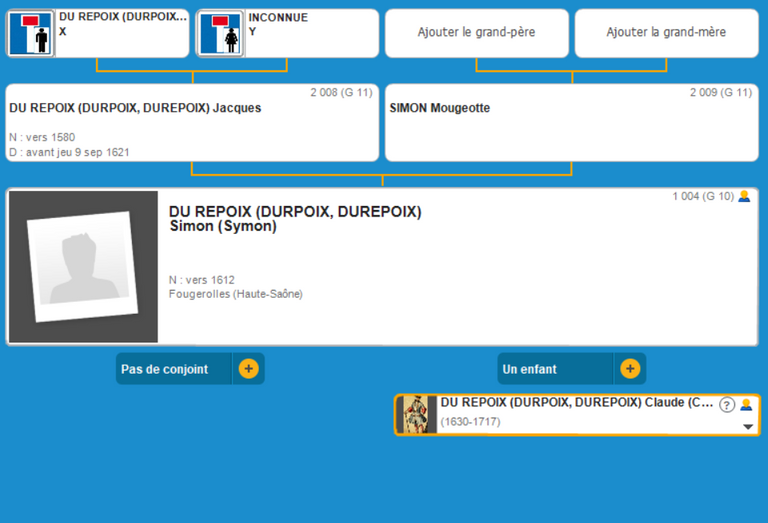Click the question mark icon on Claude's card

click(727, 405)
